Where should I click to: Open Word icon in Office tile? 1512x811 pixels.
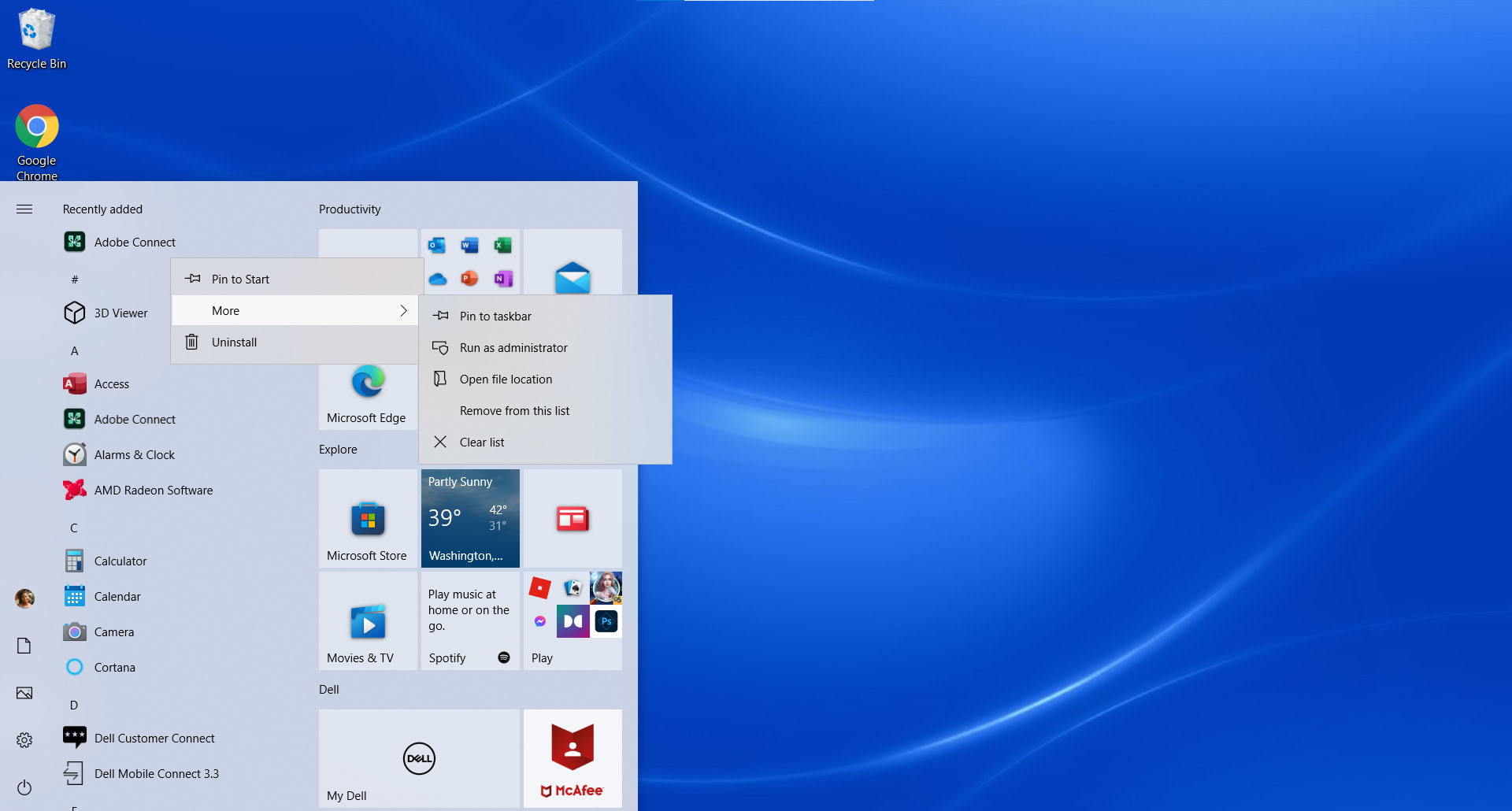(x=470, y=246)
